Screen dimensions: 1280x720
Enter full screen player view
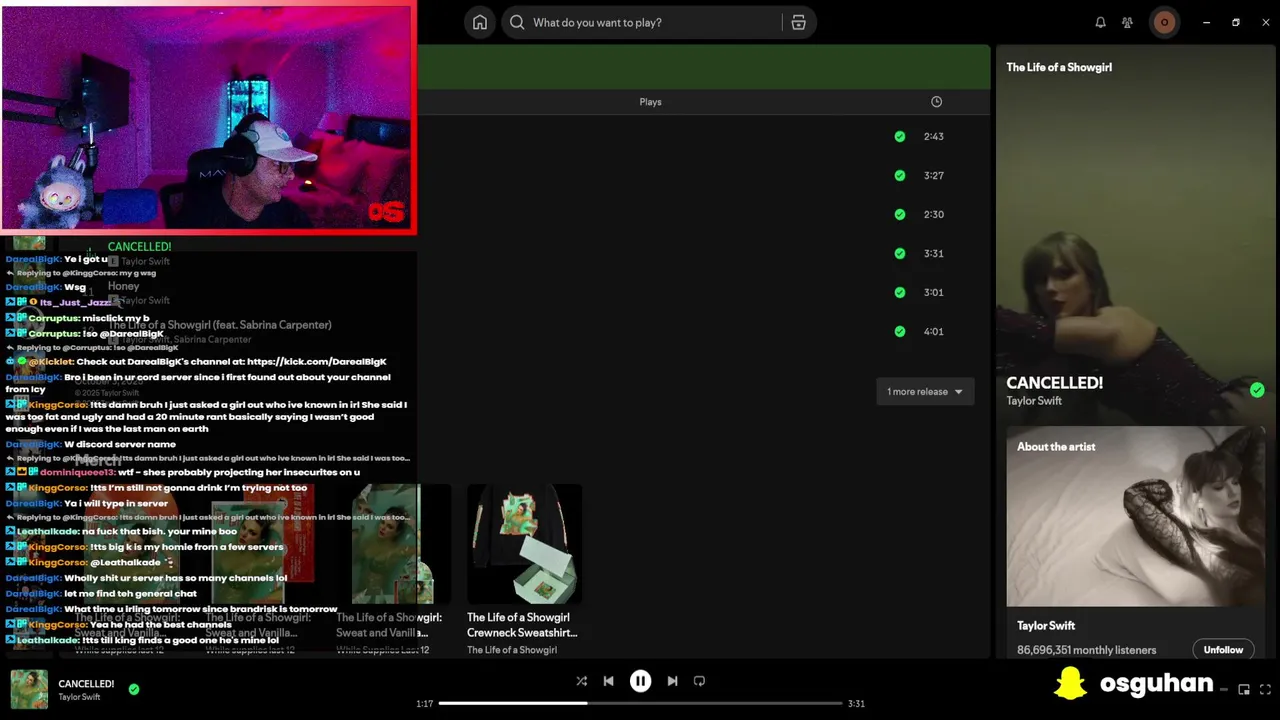click(1266, 689)
